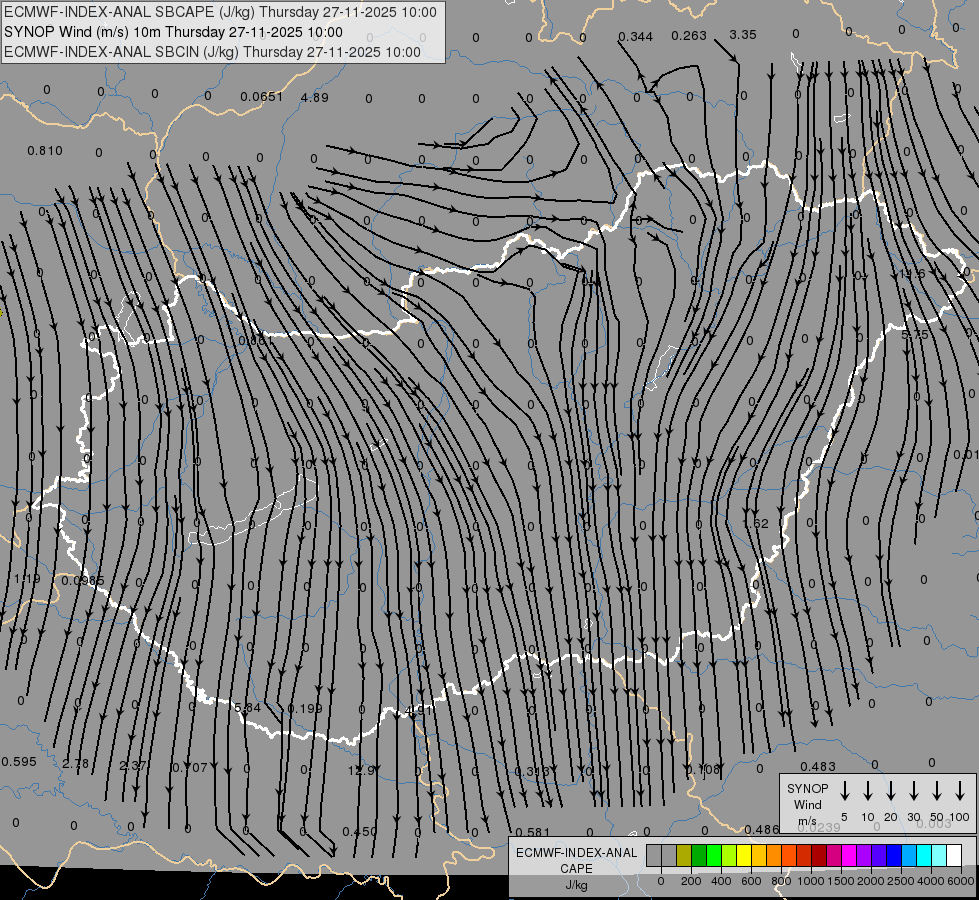
Task: Pick the pure blue CAPE legend swatch
Action: click(x=893, y=856)
